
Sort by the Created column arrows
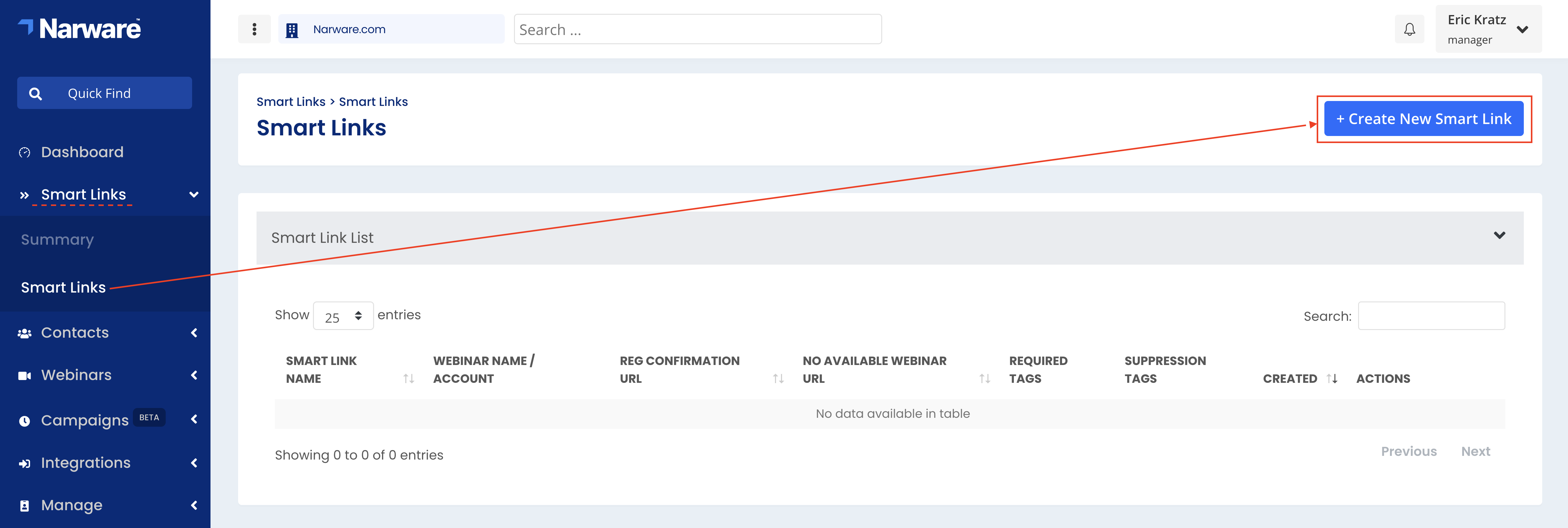(1332, 378)
